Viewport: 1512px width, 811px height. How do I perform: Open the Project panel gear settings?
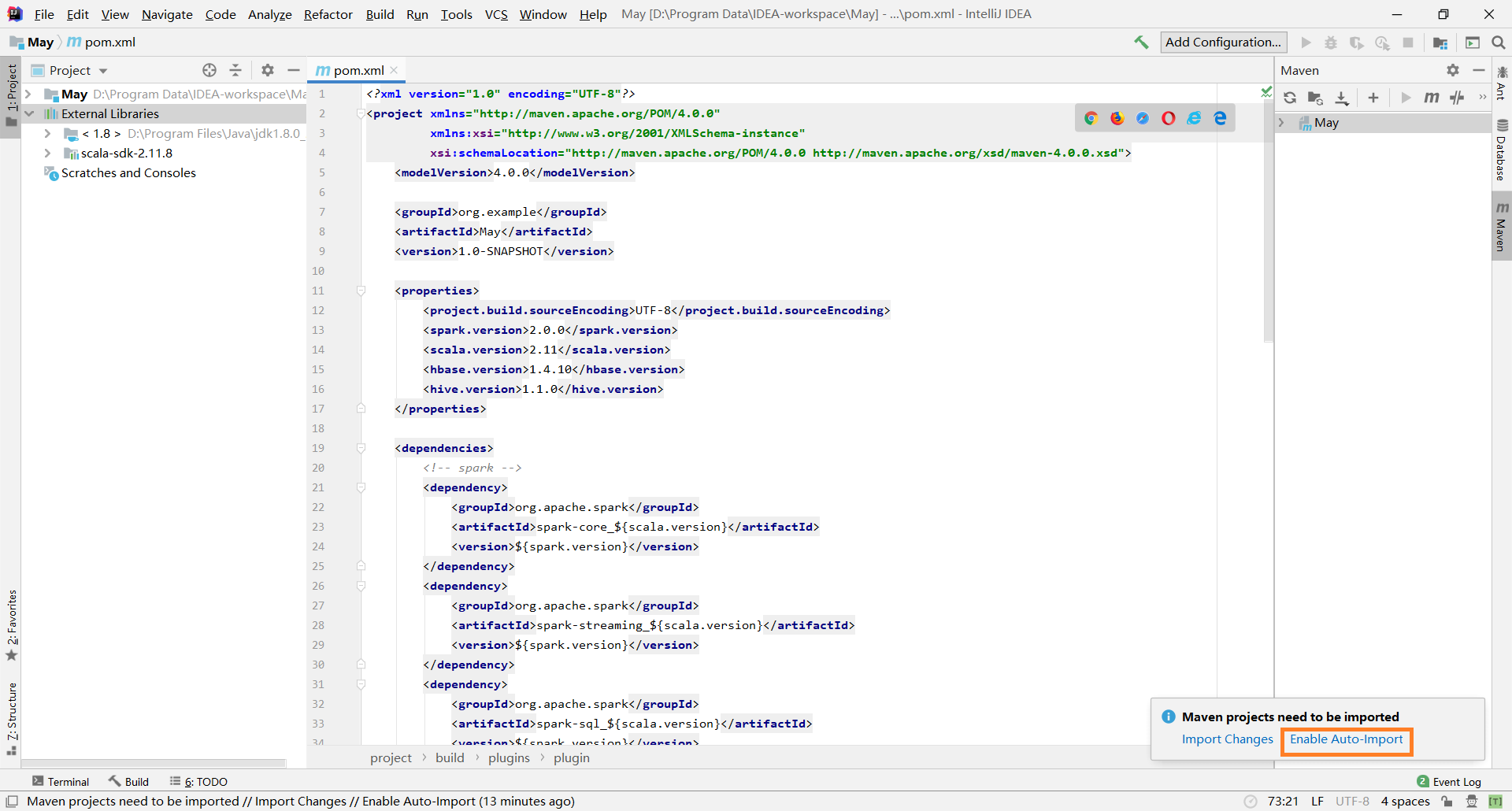coord(268,70)
